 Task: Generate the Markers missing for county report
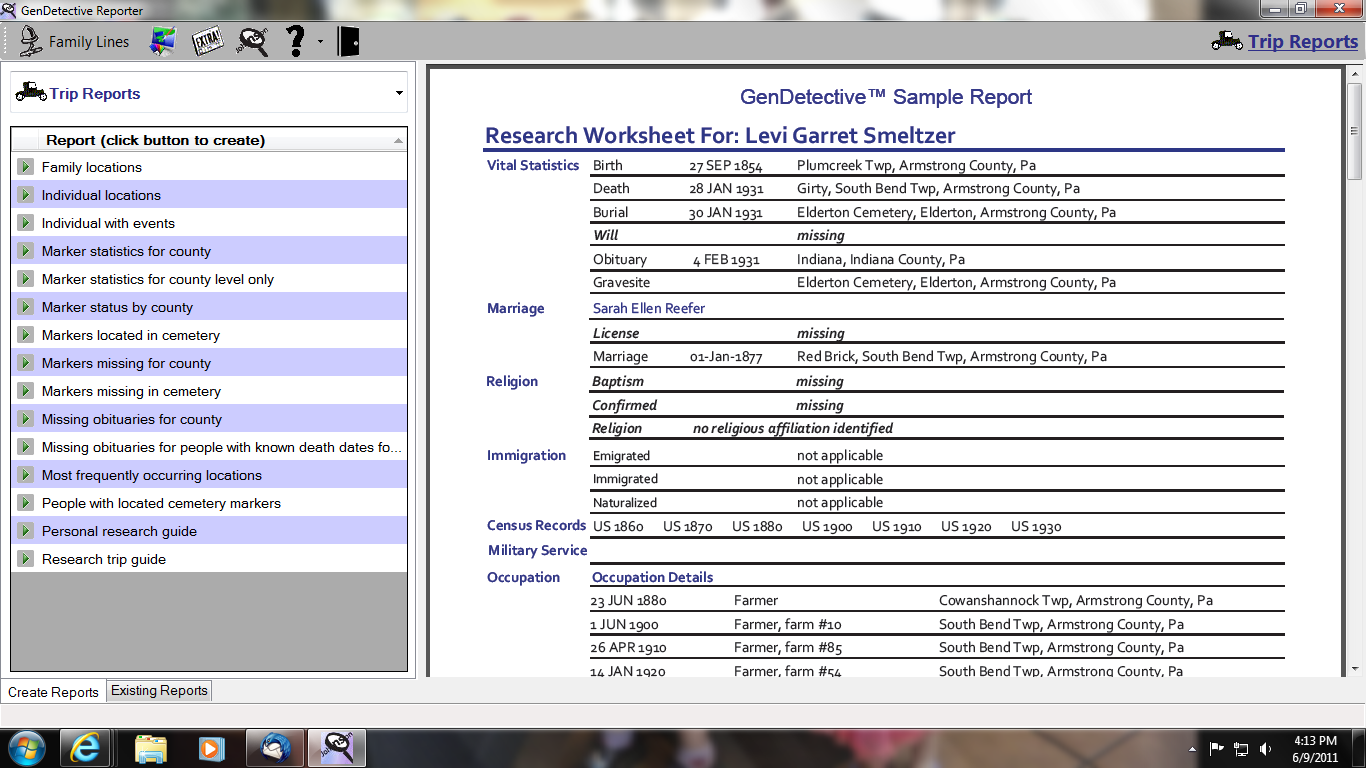coord(26,363)
